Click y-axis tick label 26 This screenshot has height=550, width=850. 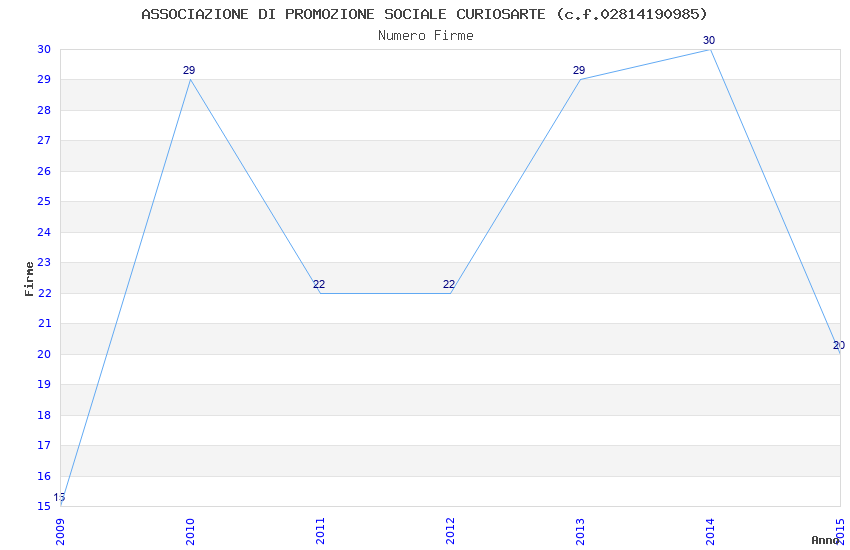(x=44, y=171)
